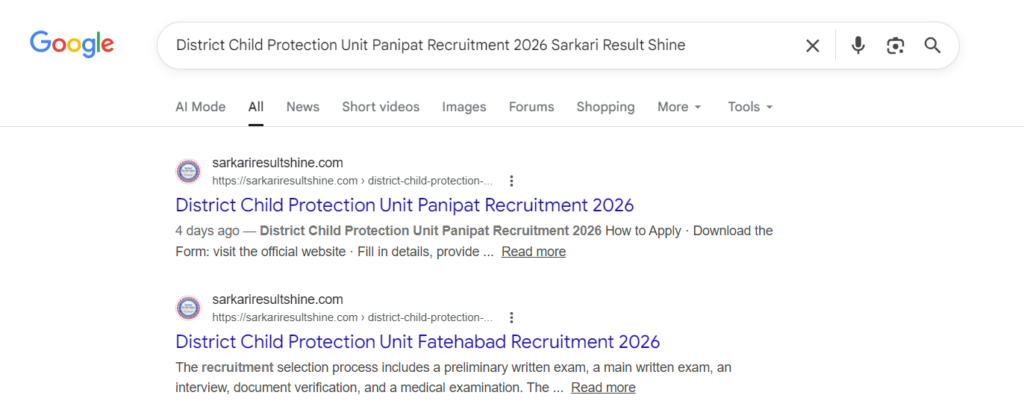Screen dimensions: 1024x401
Task: Select the News tab
Action: [x=302, y=107]
